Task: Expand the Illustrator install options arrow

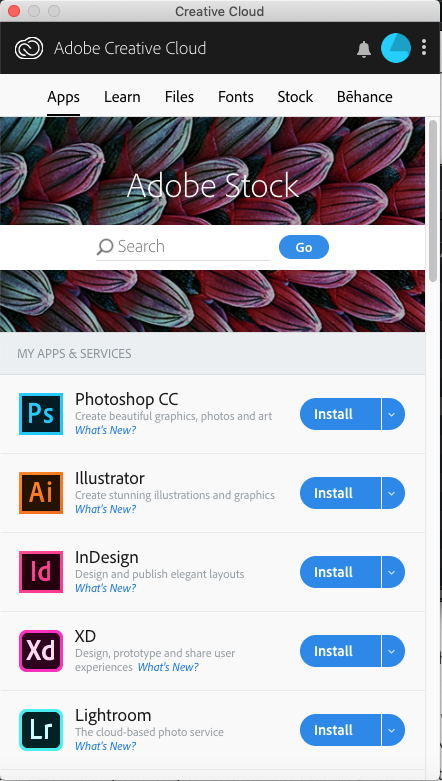Action: coord(393,493)
